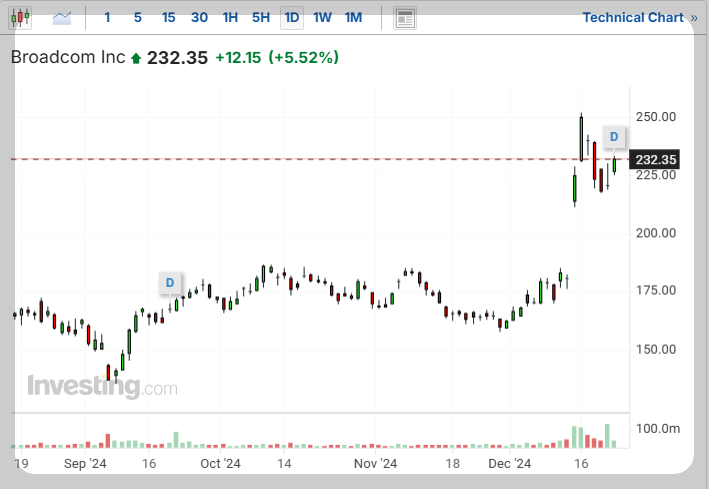The image size is (709, 489).
Task: Select the 30 minute interval
Action: (199, 18)
